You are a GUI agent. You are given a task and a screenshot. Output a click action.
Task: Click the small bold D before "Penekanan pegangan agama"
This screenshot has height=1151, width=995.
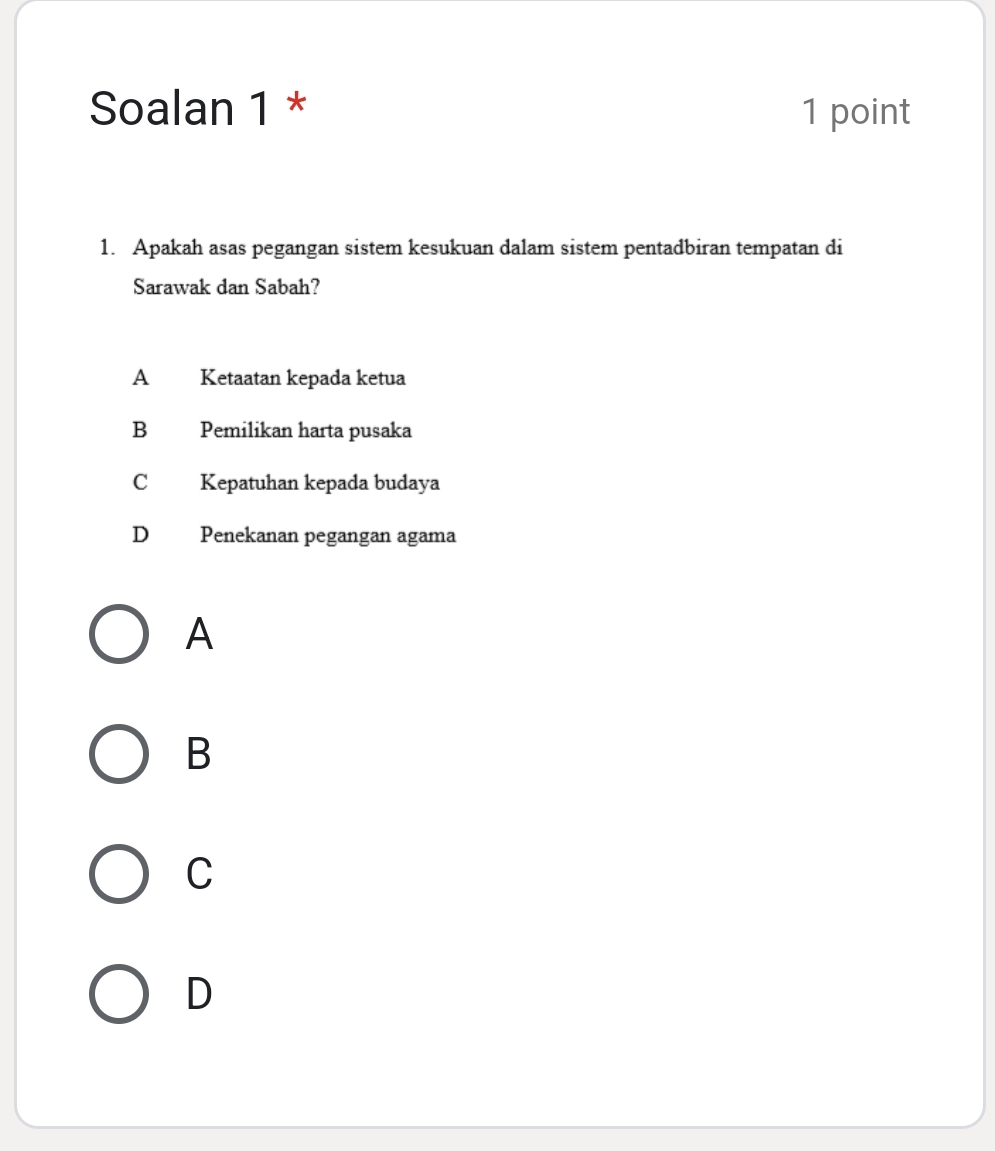140,535
